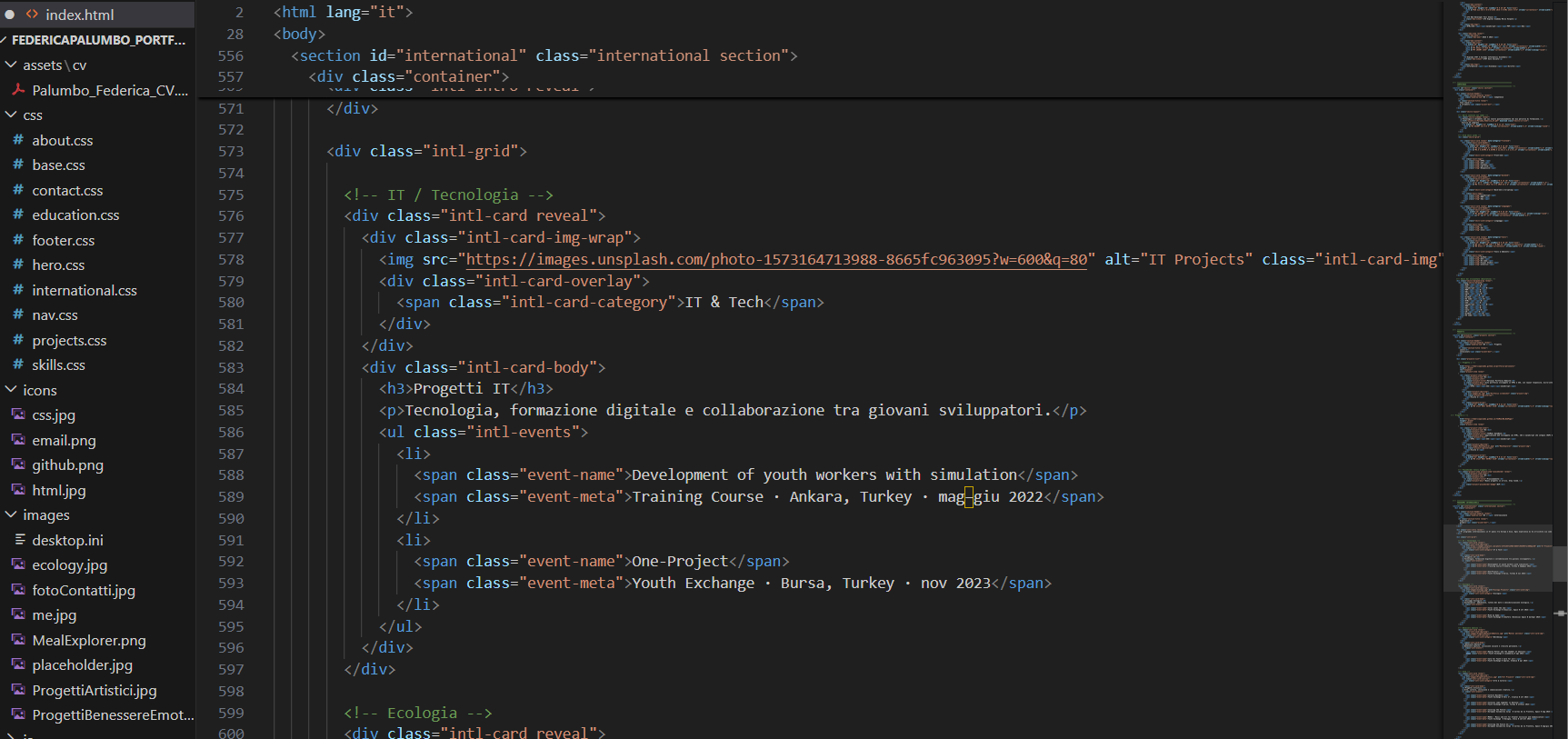
Task: Open hero.css in the explorer
Action: [x=58, y=265]
